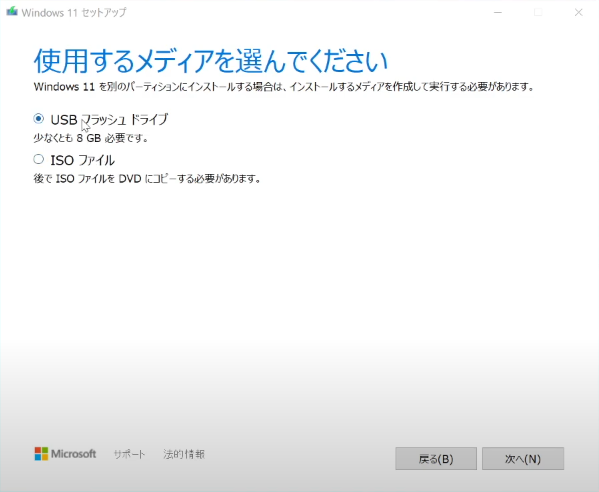Click the Windows 11 setup title bar icon
Screen dimensions: 599x492
coord(12,11)
